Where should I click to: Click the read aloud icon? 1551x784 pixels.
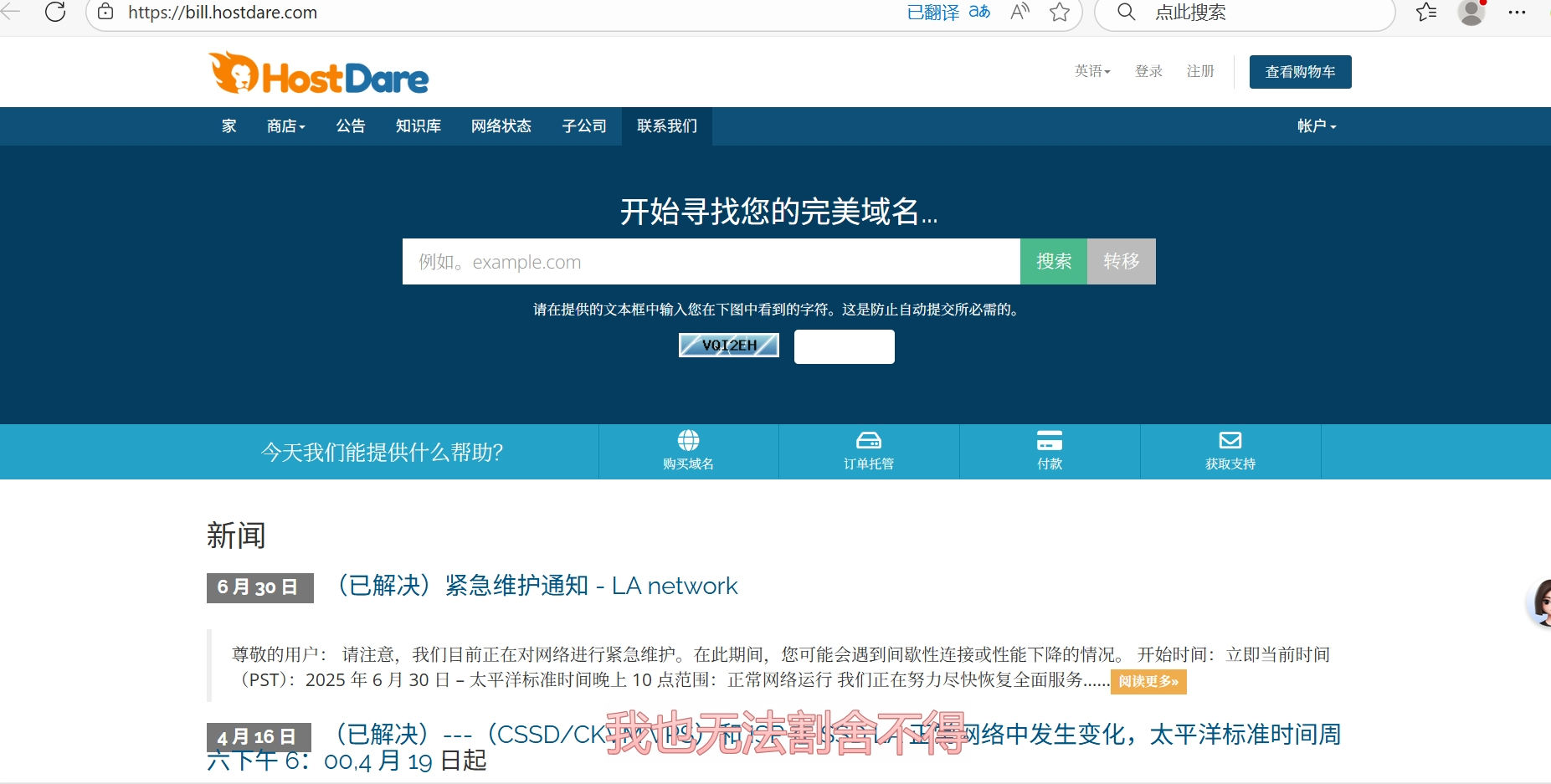(1019, 12)
